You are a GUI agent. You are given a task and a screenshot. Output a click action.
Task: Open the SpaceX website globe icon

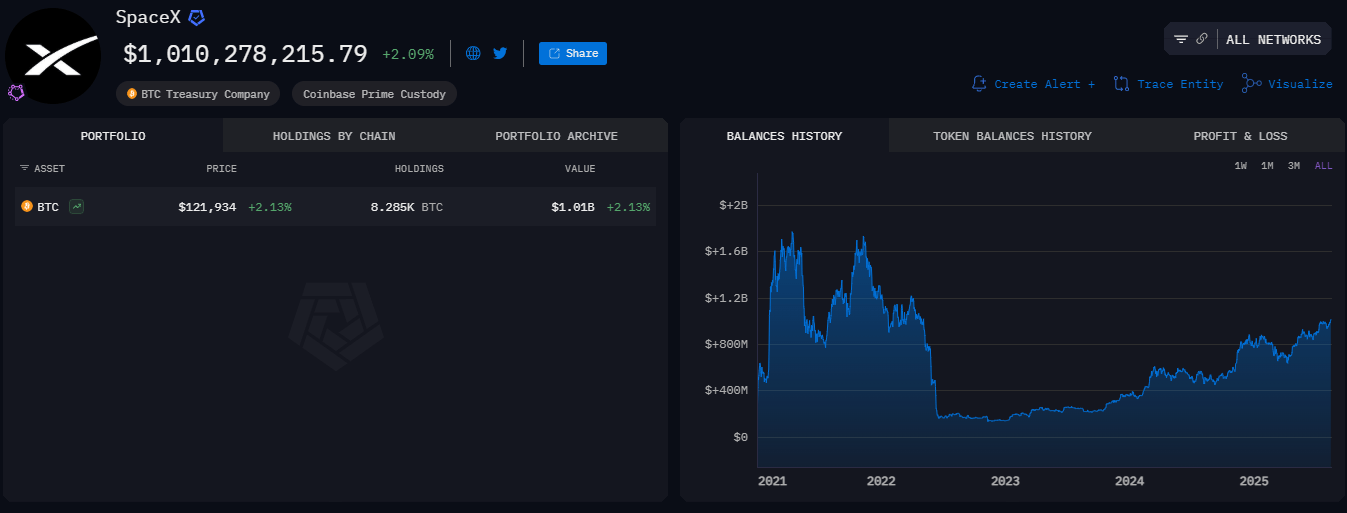pos(474,53)
